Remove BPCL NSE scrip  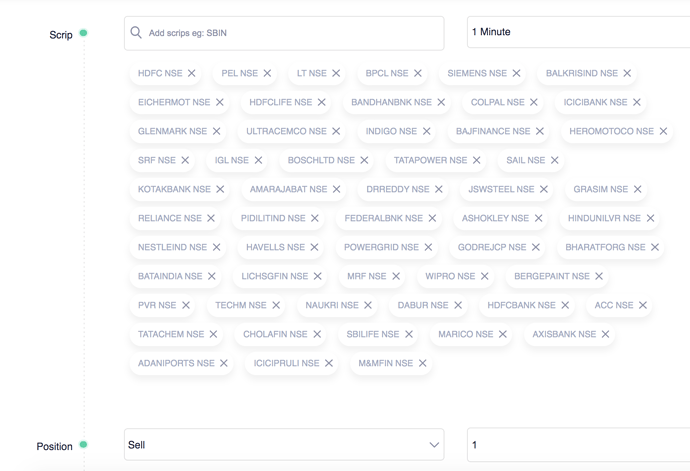(418, 73)
